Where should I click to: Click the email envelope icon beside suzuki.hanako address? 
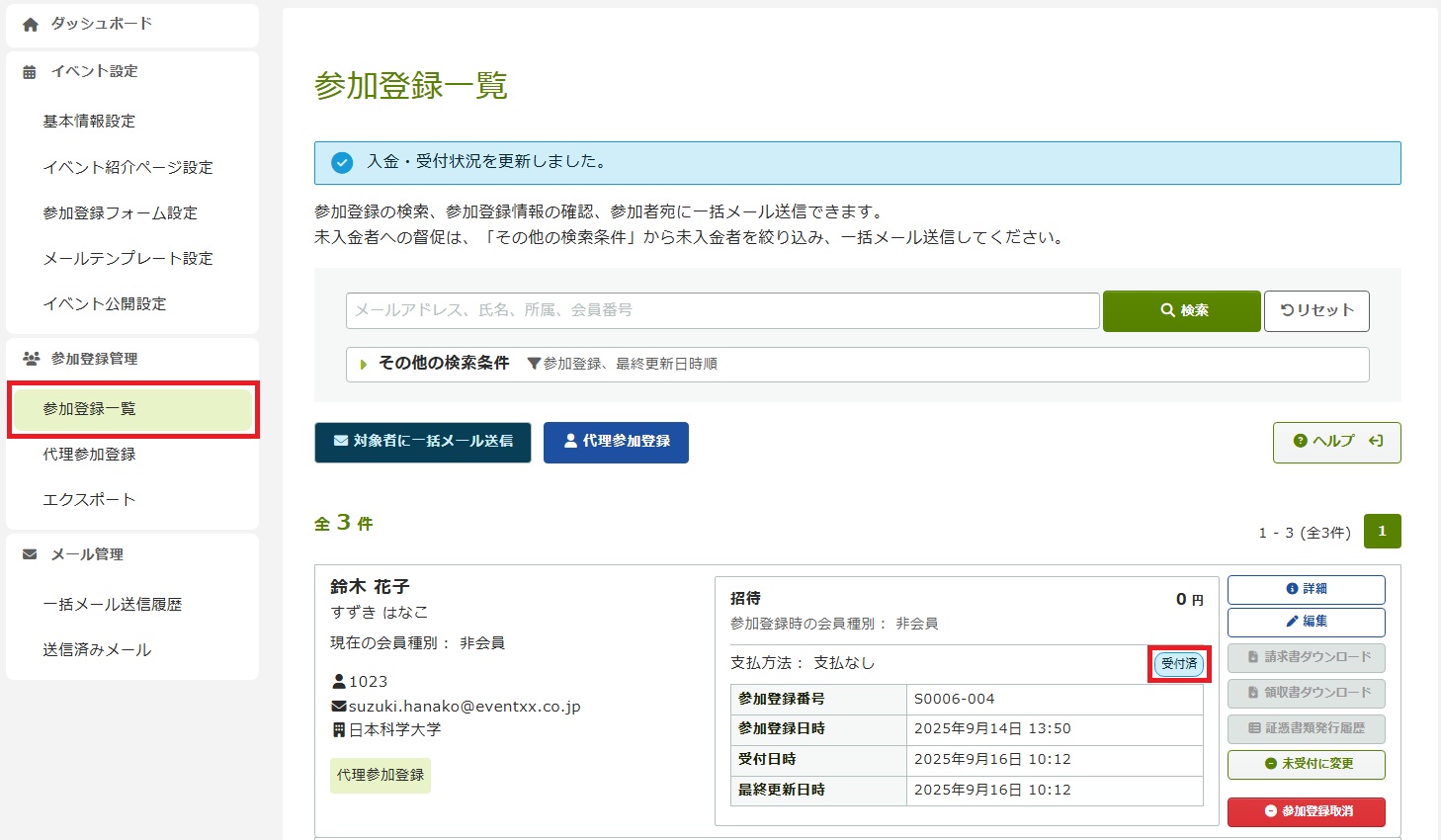pos(339,707)
